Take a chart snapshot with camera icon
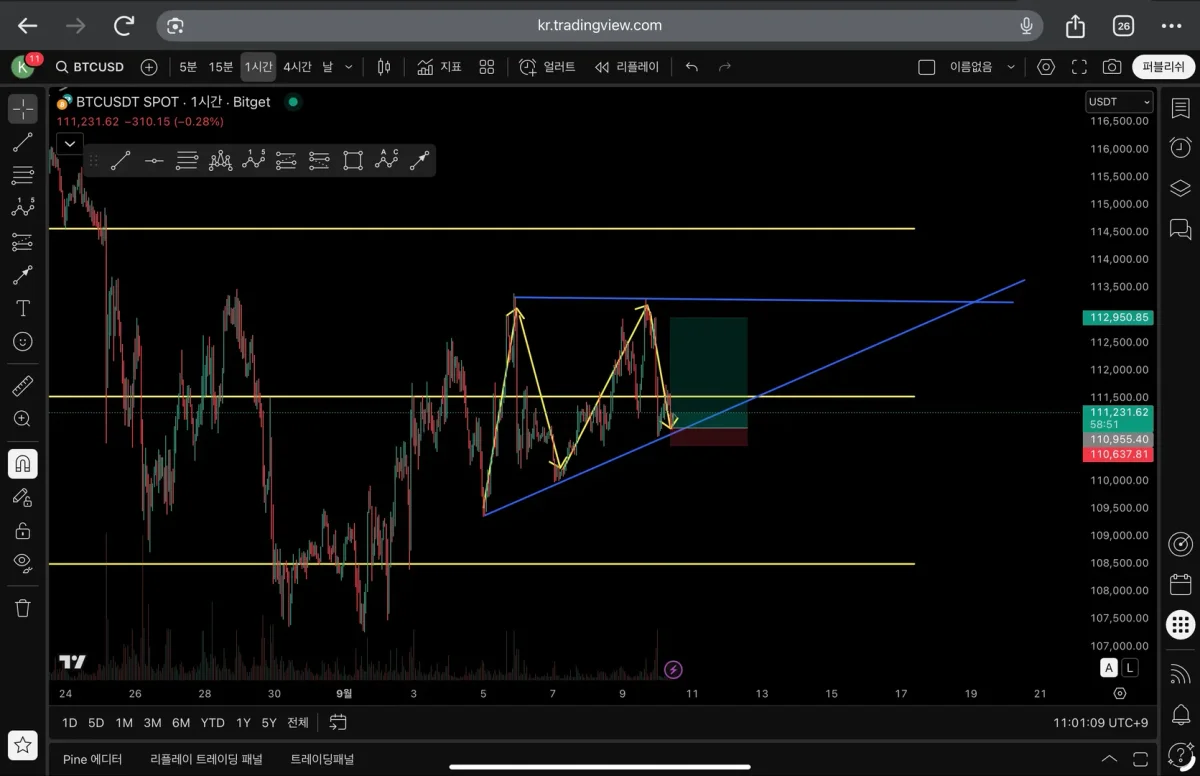This screenshot has height=776, width=1200. (1111, 67)
